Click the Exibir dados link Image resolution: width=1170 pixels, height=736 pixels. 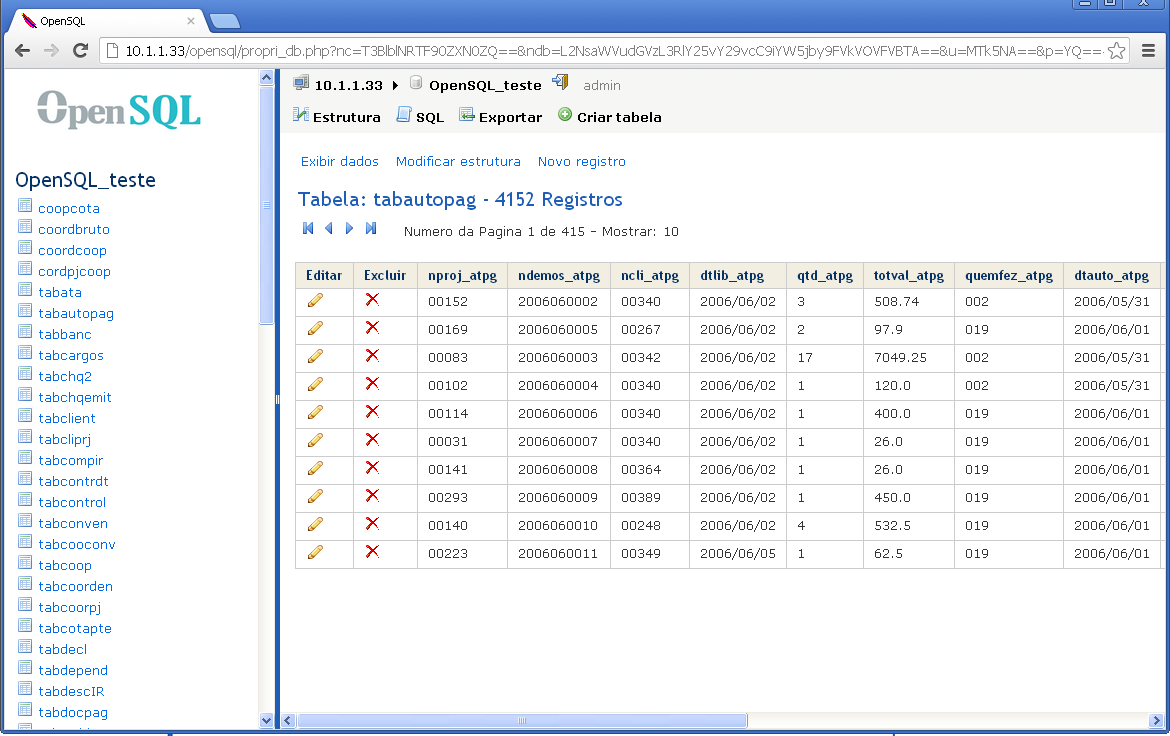click(340, 161)
